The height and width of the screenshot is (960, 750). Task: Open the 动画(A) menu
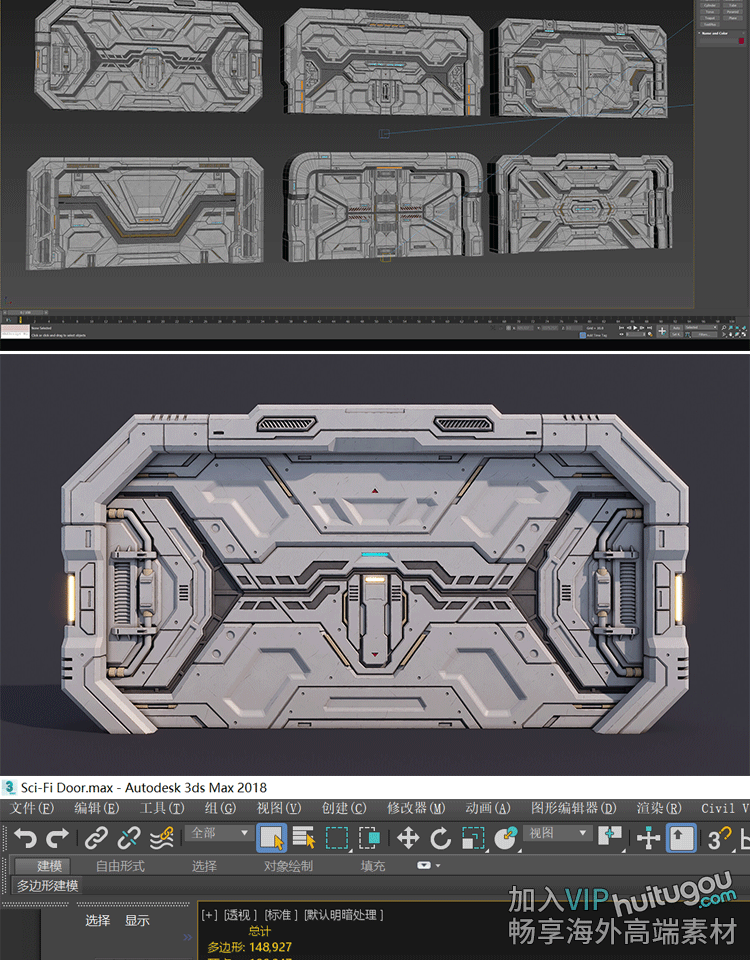pos(488,808)
